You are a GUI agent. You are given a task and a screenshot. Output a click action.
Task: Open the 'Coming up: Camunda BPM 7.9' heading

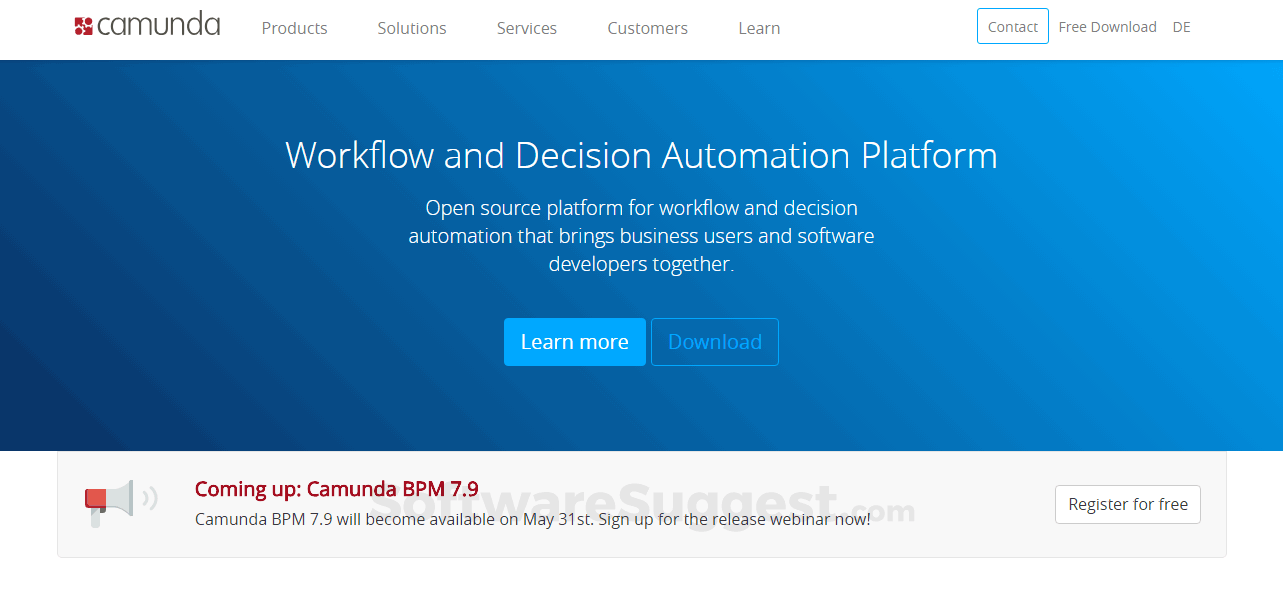336,489
